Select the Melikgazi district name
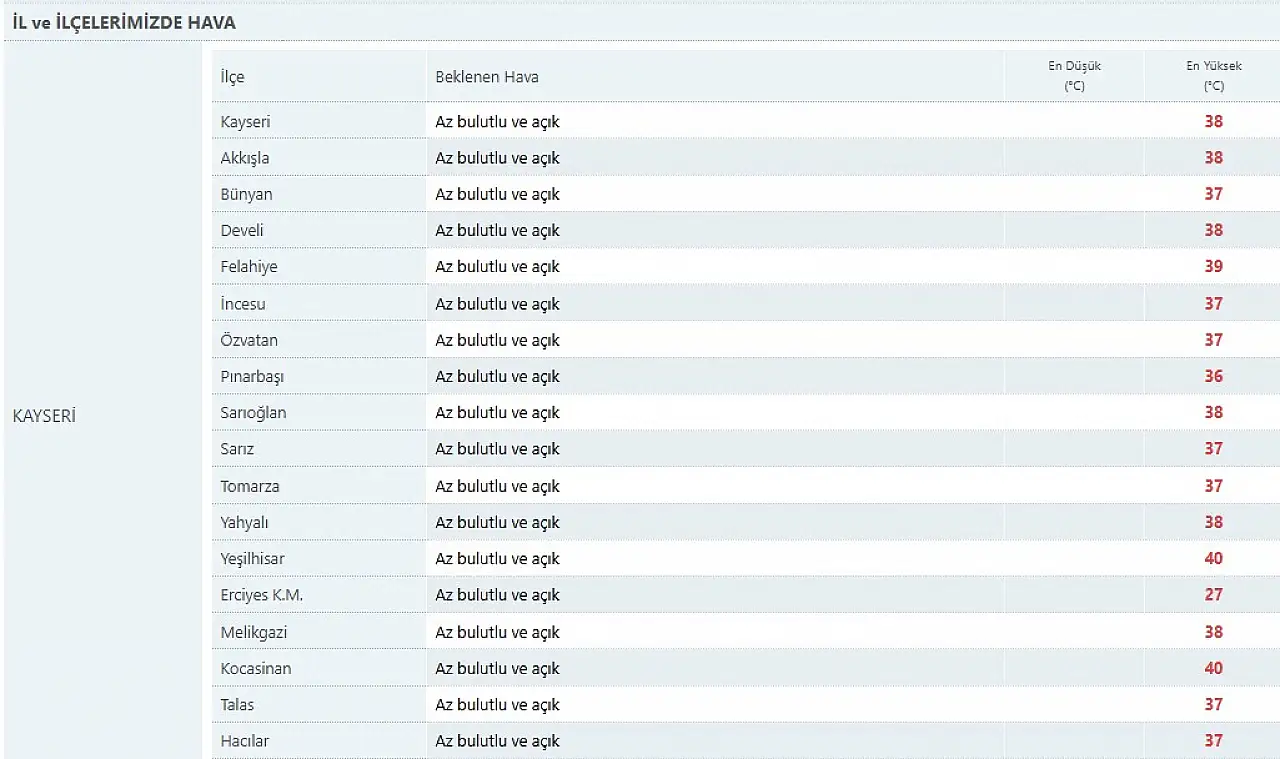 254,631
